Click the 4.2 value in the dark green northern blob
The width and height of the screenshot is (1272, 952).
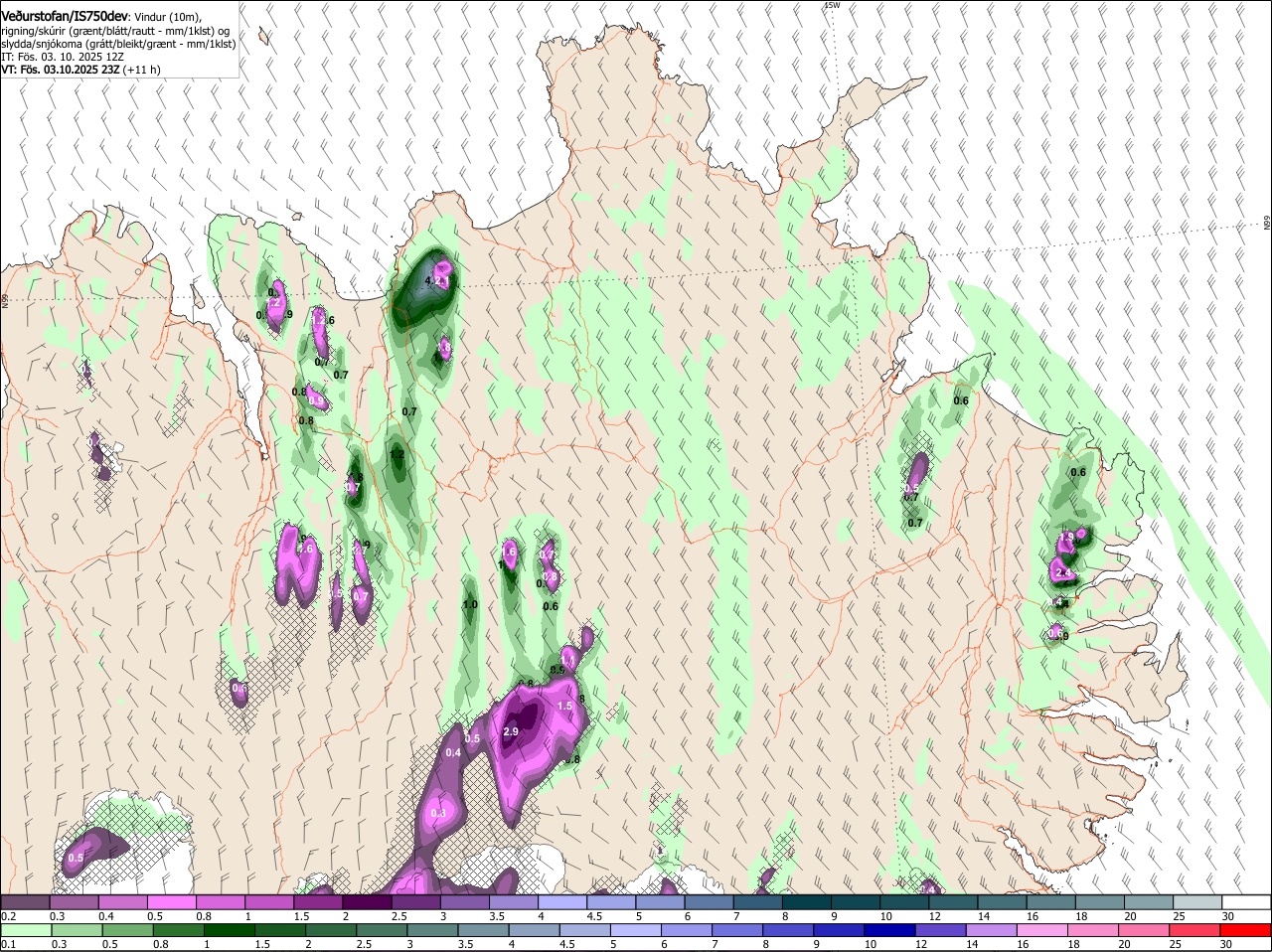pyautogui.click(x=433, y=281)
